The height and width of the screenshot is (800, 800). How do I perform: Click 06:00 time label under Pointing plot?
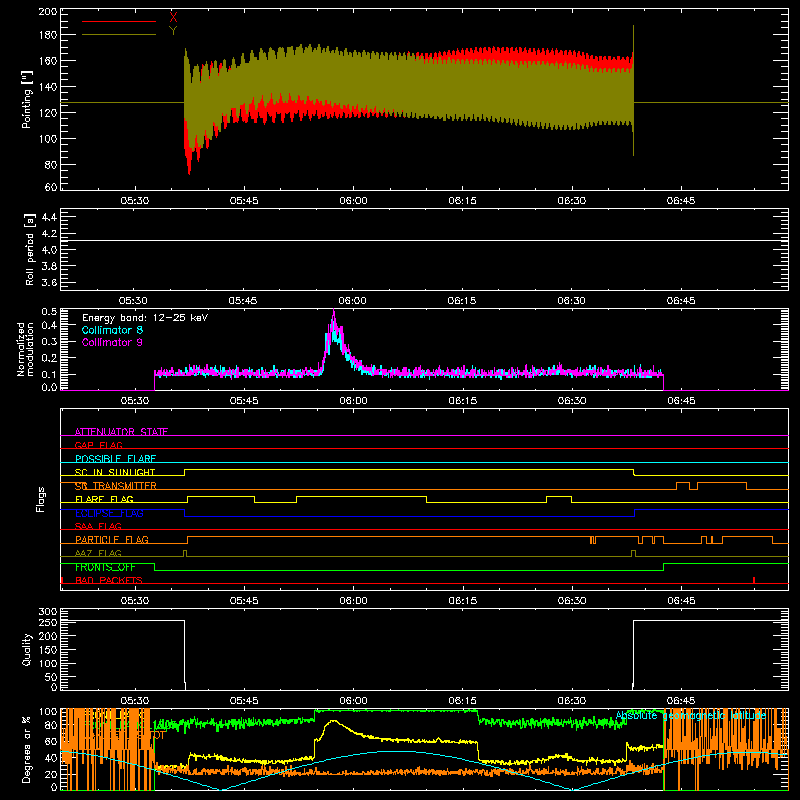(x=353, y=201)
